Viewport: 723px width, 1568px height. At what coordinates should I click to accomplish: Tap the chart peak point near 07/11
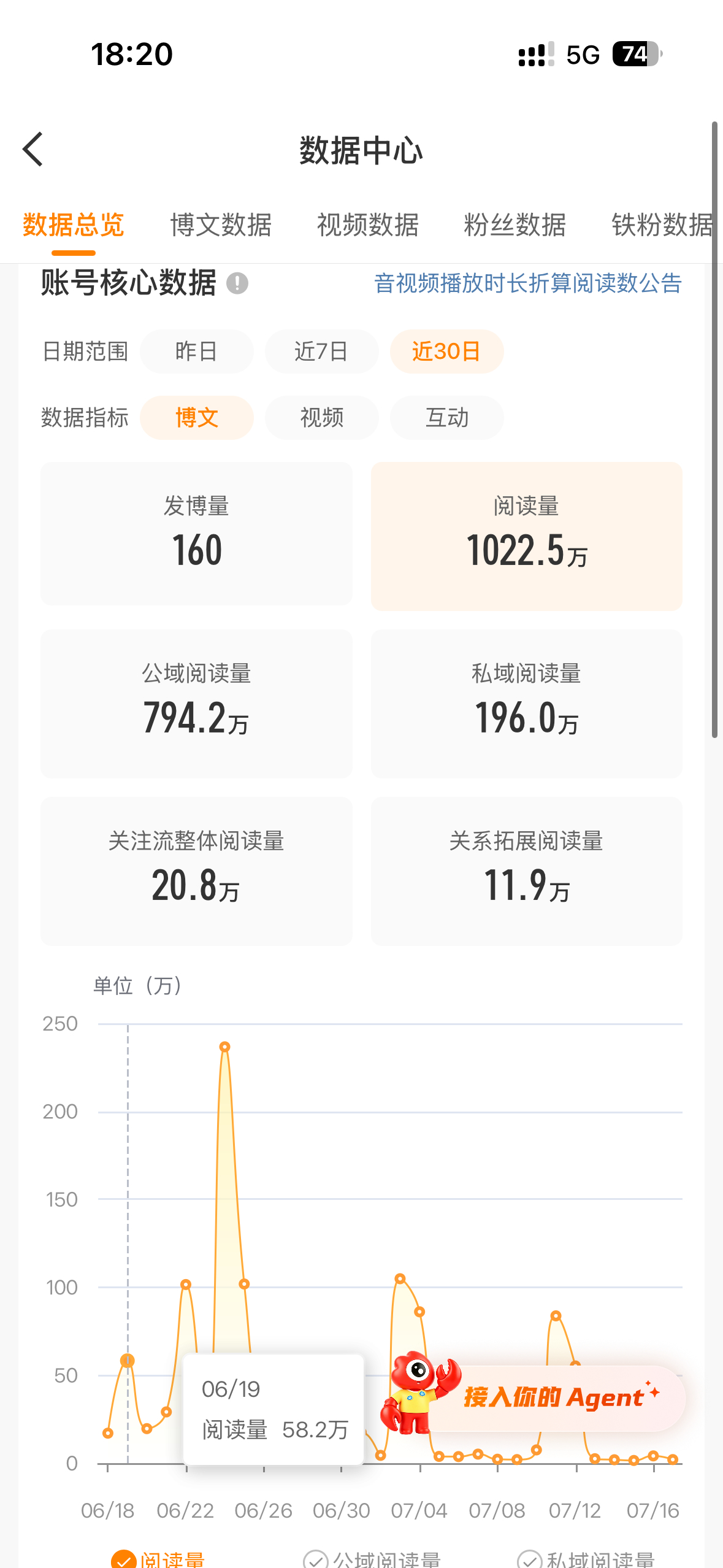[556, 1315]
